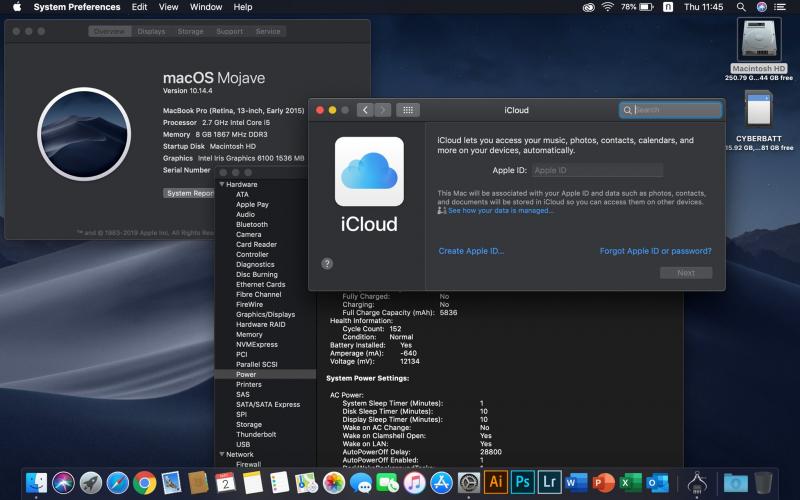Open Photos from the Dock
The width and height of the screenshot is (800, 500).
(334, 482)
